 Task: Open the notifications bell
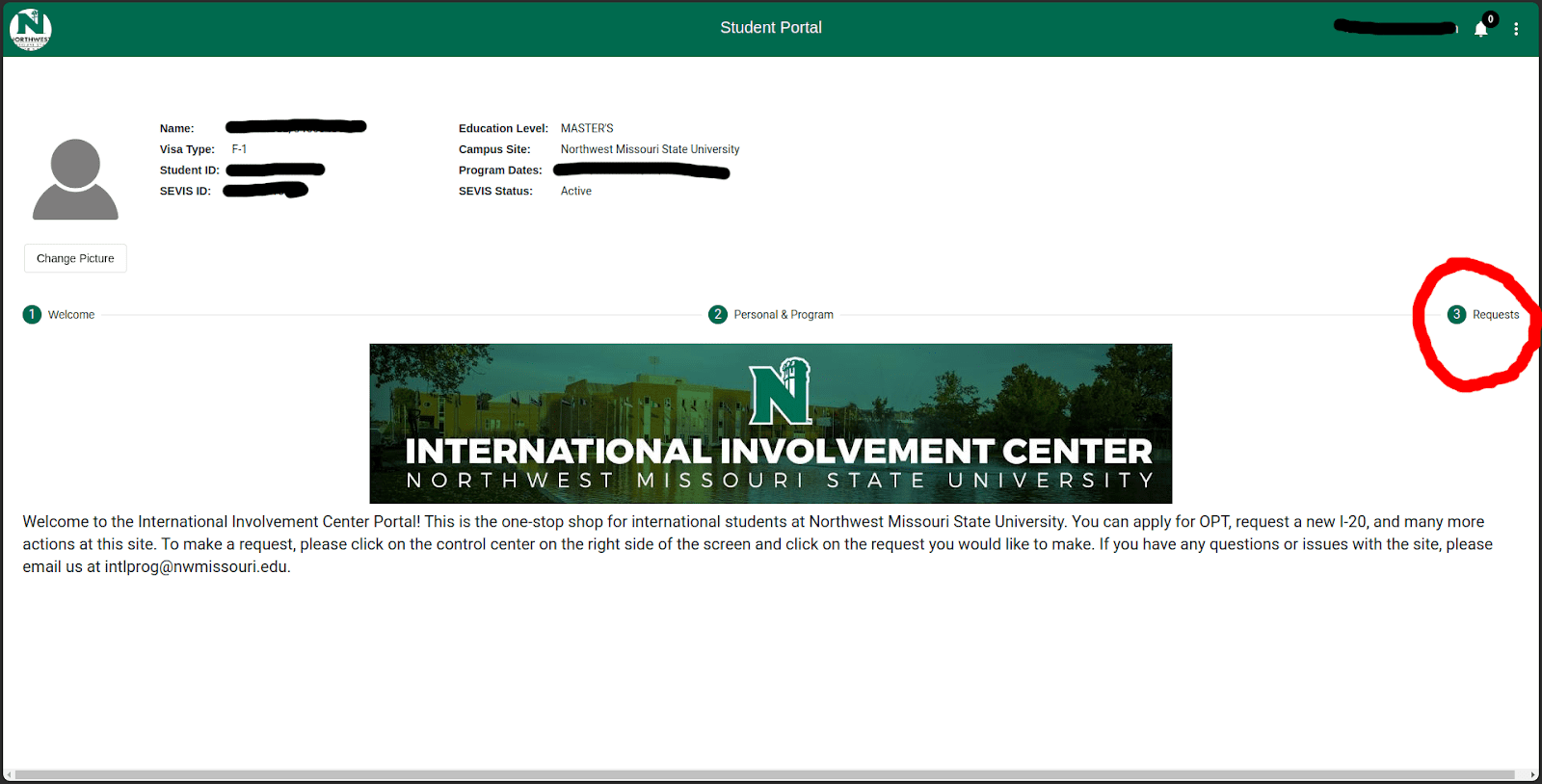(1480, 29)
